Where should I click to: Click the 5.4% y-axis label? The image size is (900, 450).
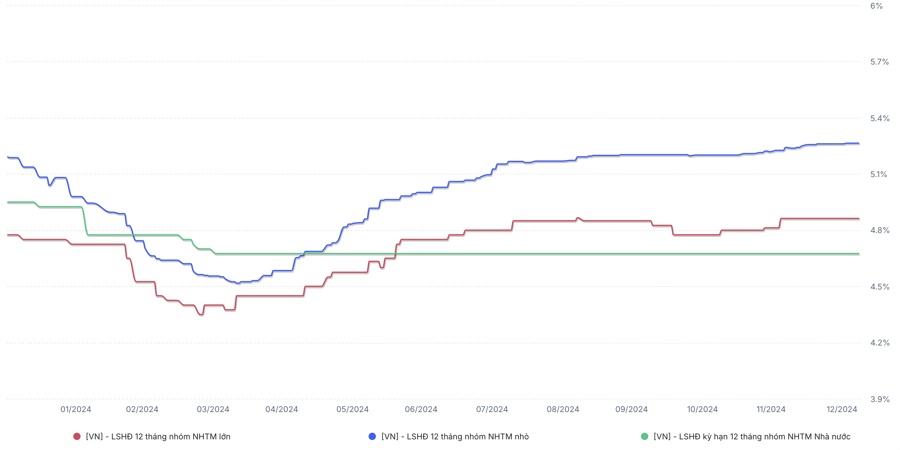(x=879, y=119)
